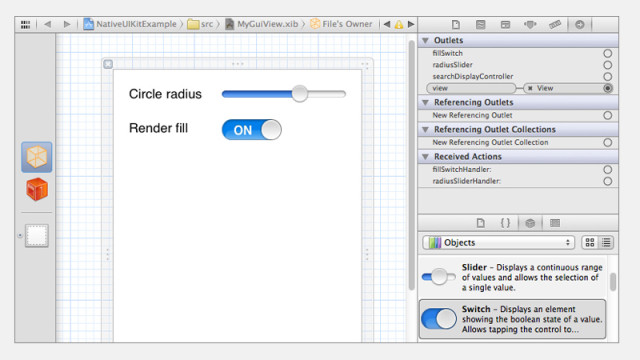Image resolution: width=640 pixels, height=360 pixels.
Task: Select the fillSwitchHandler: action label
Action: coord(462,169)
